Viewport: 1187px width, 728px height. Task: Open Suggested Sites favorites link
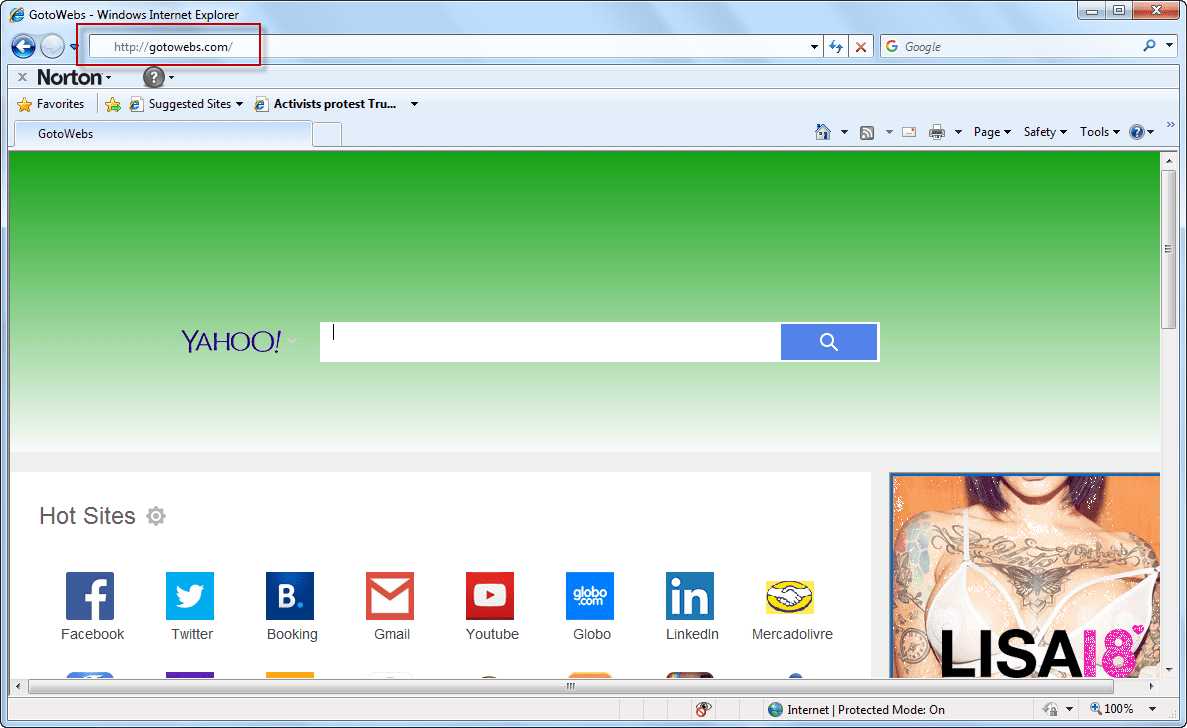pos(186,104)
